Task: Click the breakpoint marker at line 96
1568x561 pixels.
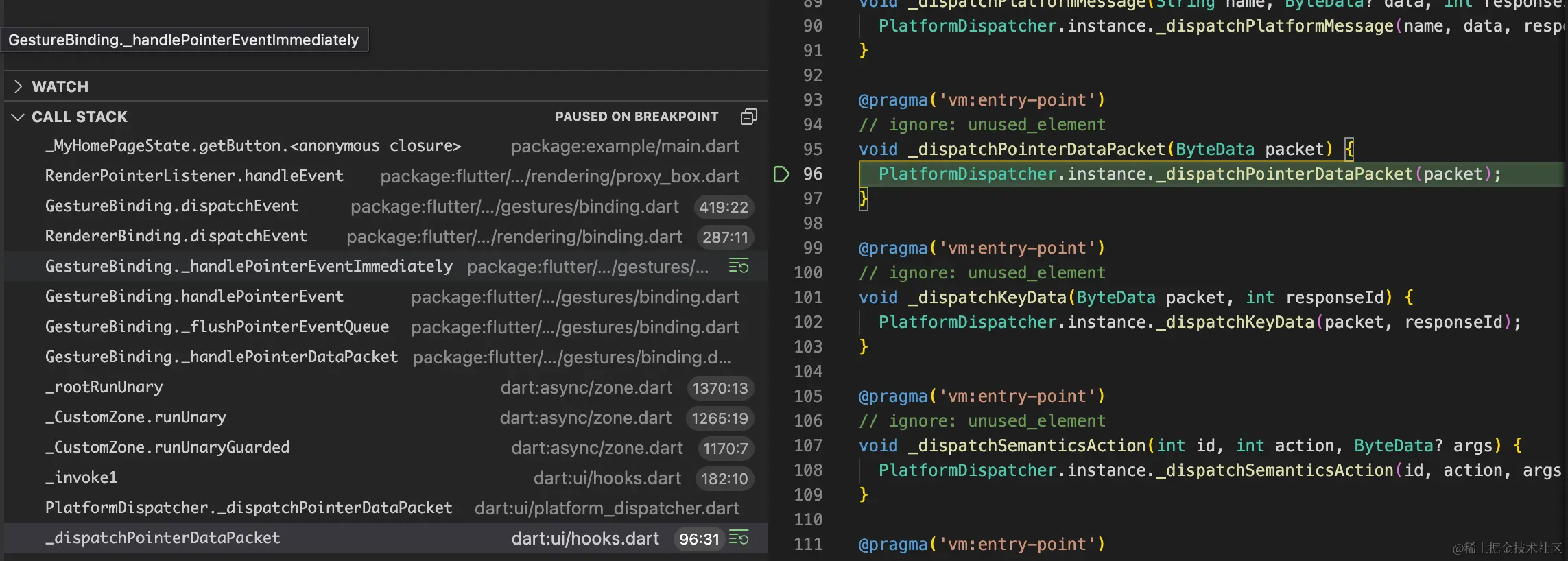Action: click(x=781, y=174)
